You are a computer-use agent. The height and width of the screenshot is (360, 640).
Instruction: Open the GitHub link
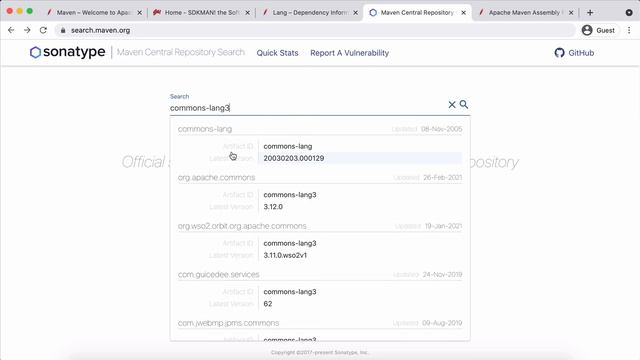pos(574,53)
